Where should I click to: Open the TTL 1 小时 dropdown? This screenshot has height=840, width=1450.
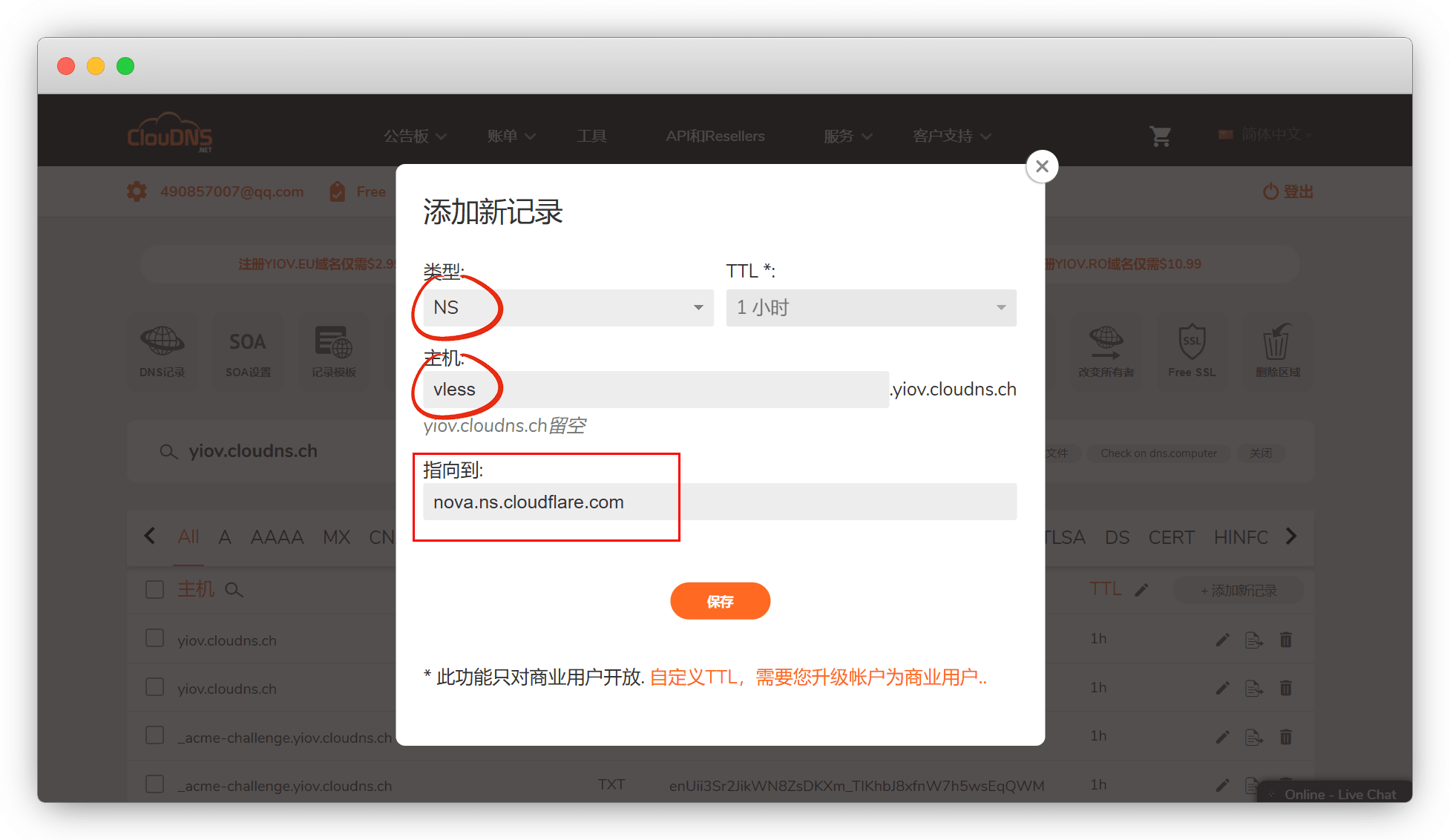coord(870,307)
